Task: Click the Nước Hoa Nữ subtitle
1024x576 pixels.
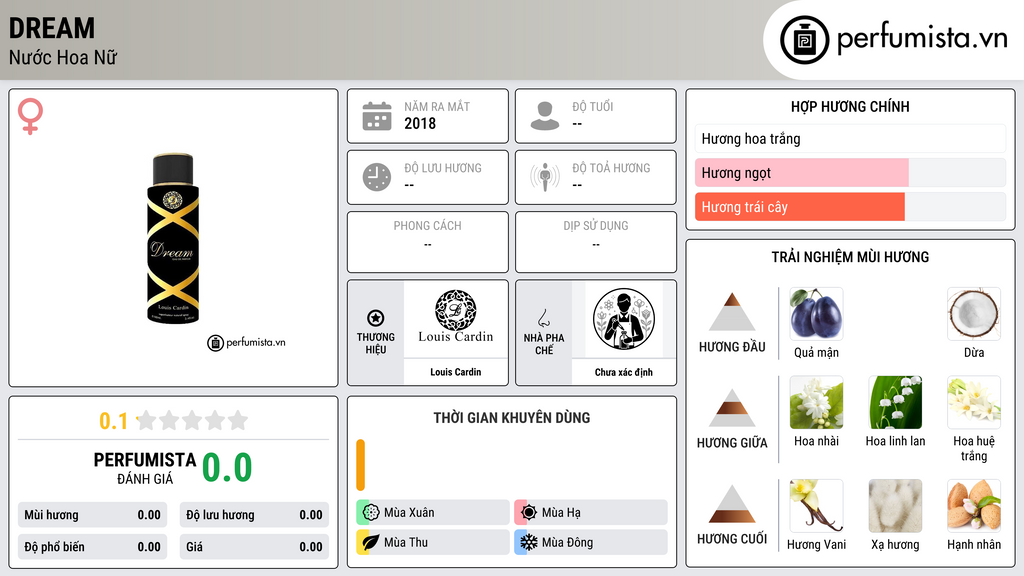Action: 63,58
